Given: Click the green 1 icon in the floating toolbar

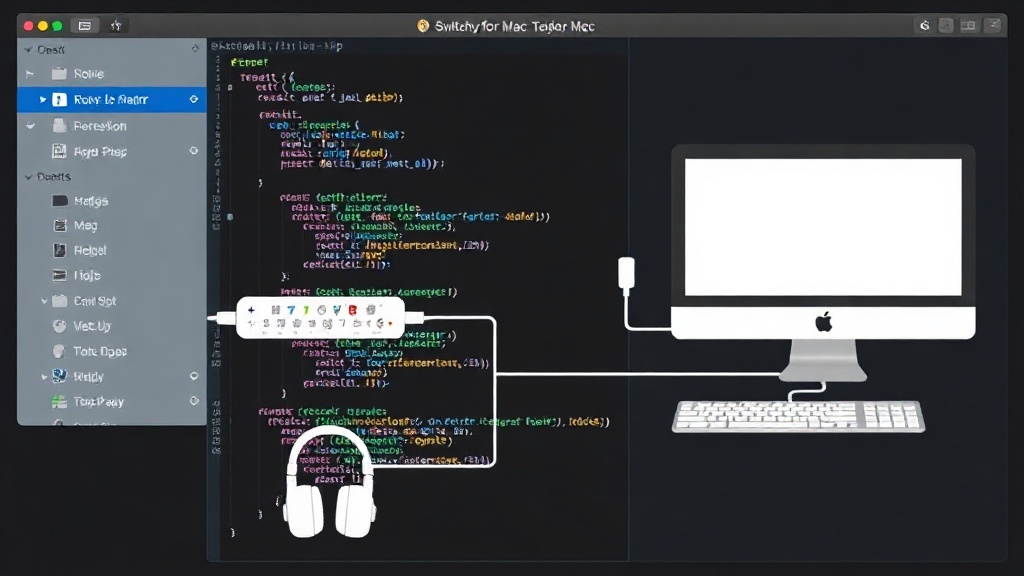Looking at the screenshot, I should (305, 310).
